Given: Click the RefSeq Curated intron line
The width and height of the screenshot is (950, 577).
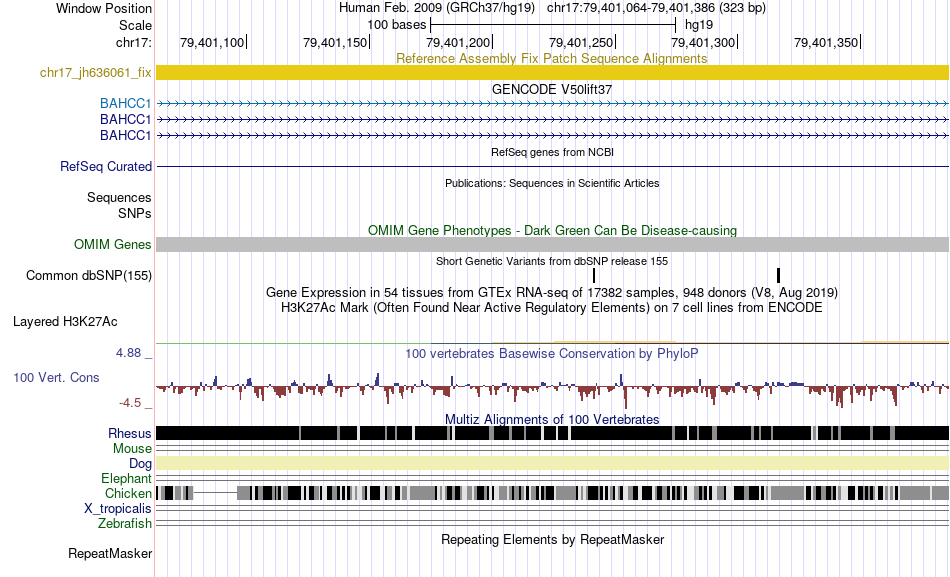Looking at the screenshot, I should pyautogui.click(x=552, y=167).
